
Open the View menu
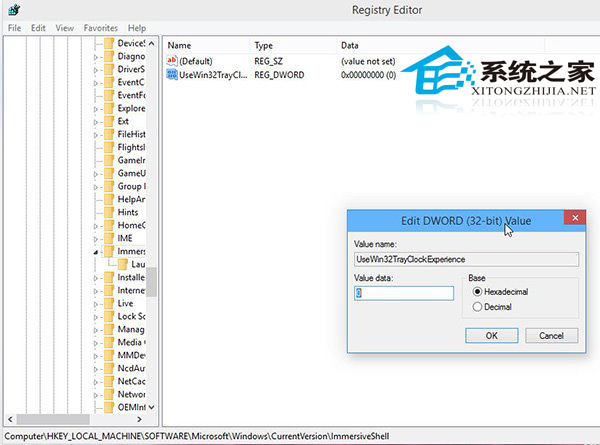pyautogui.click(x=64, y=28)
